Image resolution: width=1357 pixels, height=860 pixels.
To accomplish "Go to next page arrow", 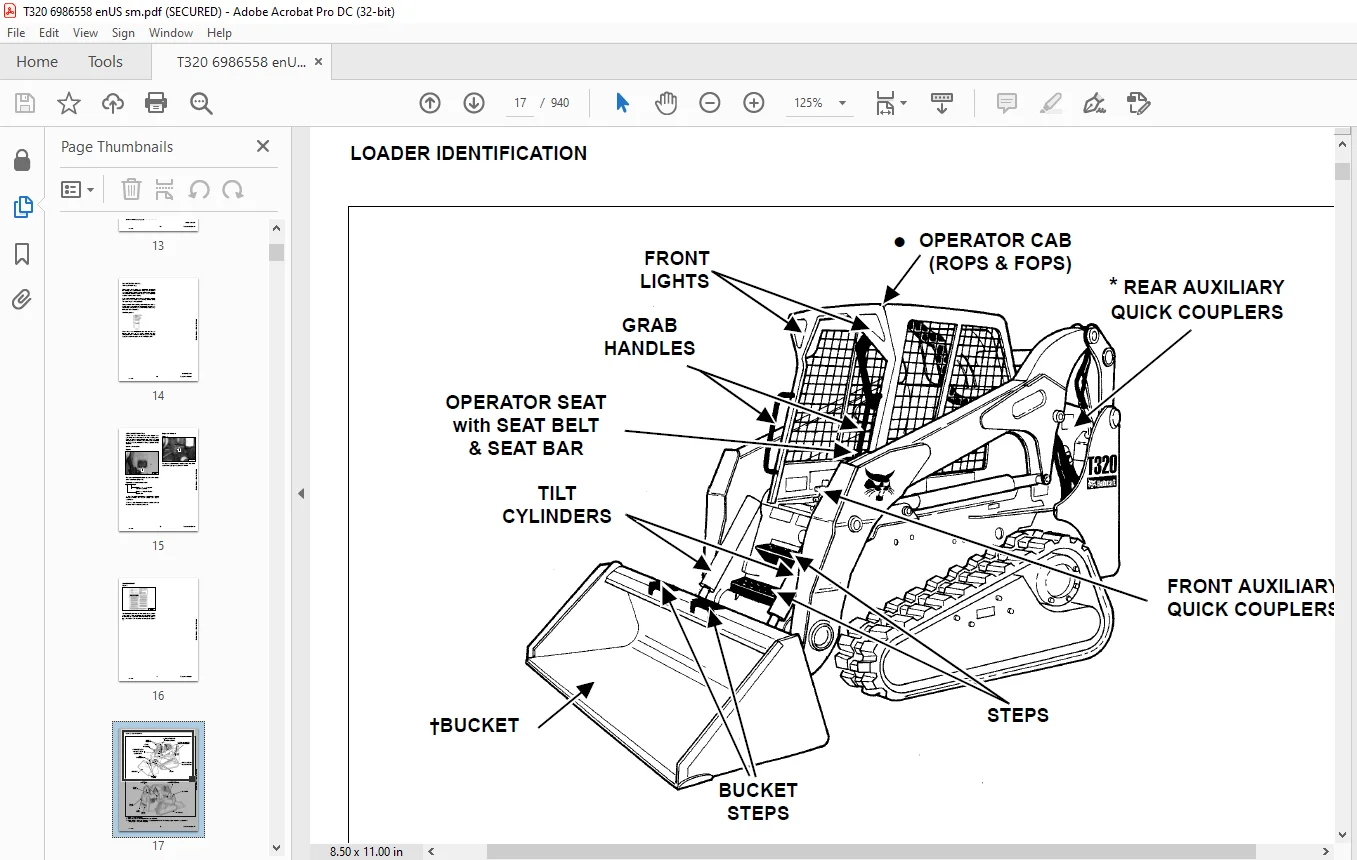I will [474, 103].
